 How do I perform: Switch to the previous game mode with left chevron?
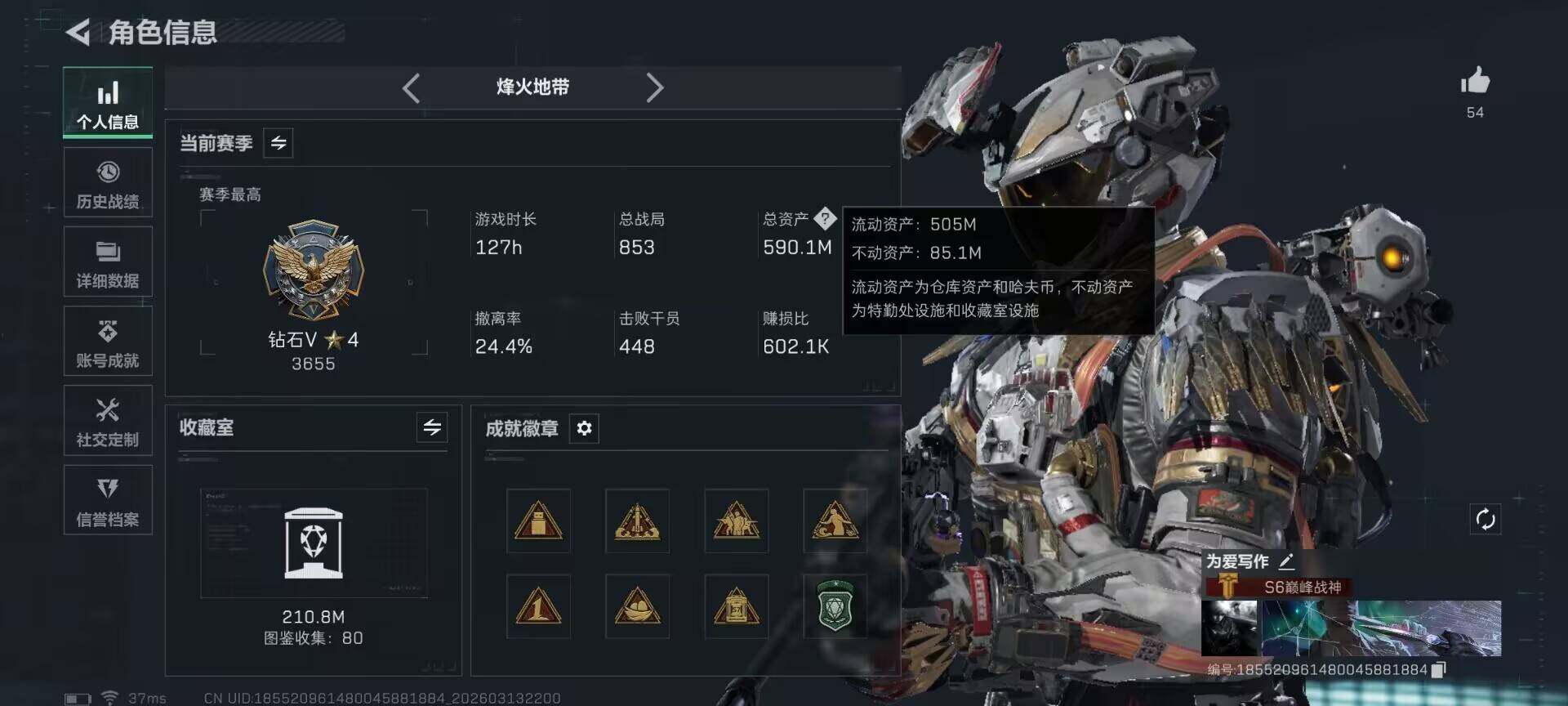(x=411, y=87)
